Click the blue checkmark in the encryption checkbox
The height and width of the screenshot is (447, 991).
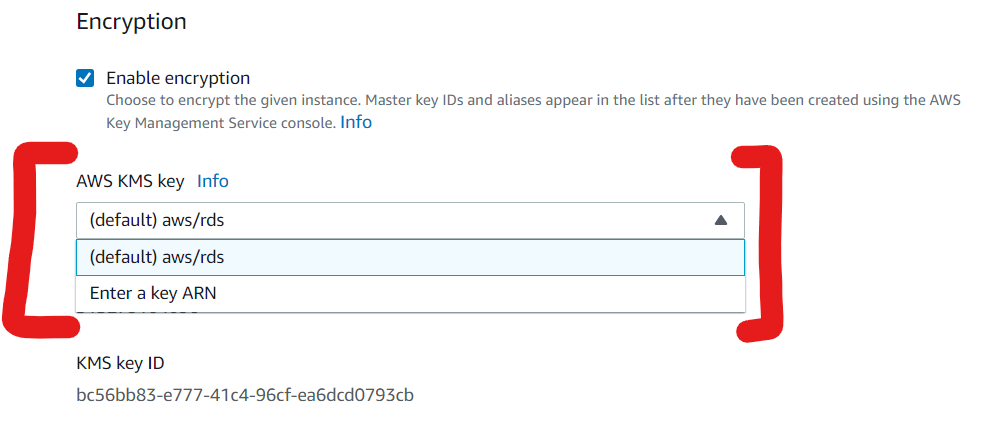coord(86,78)
